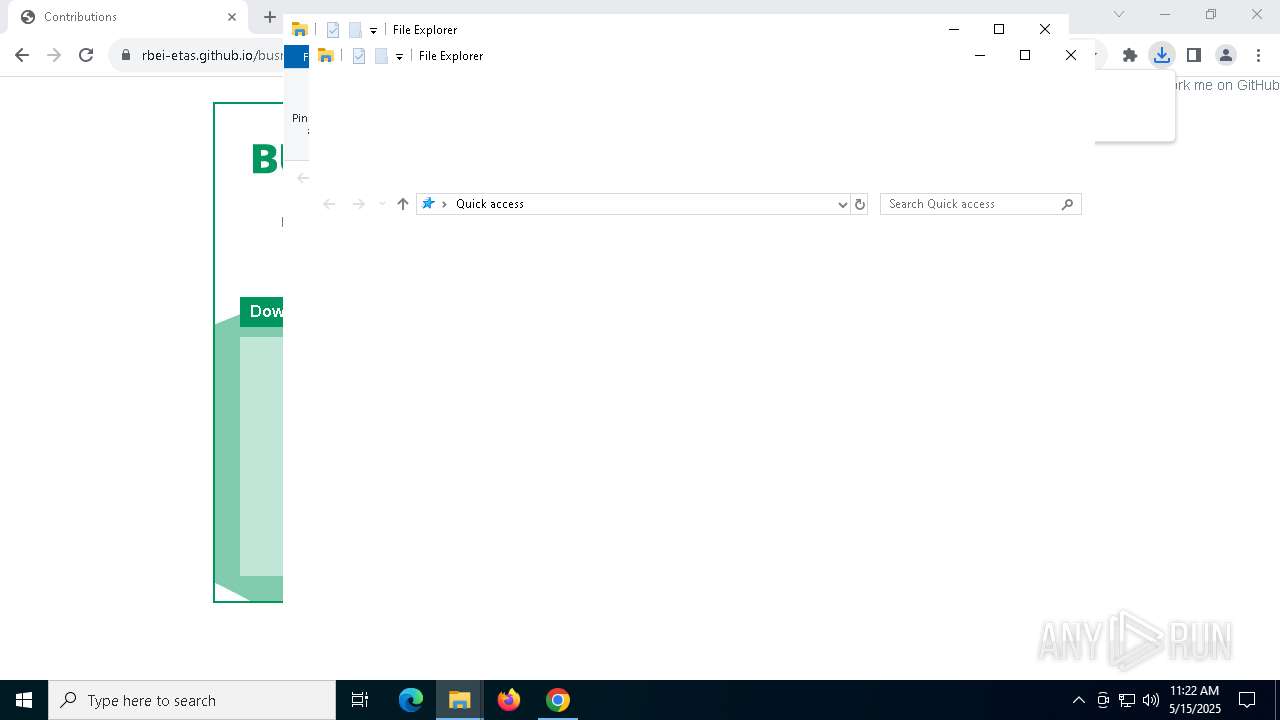
Task: Click Chrome forward navigation arrow
Action: point(54,55)
